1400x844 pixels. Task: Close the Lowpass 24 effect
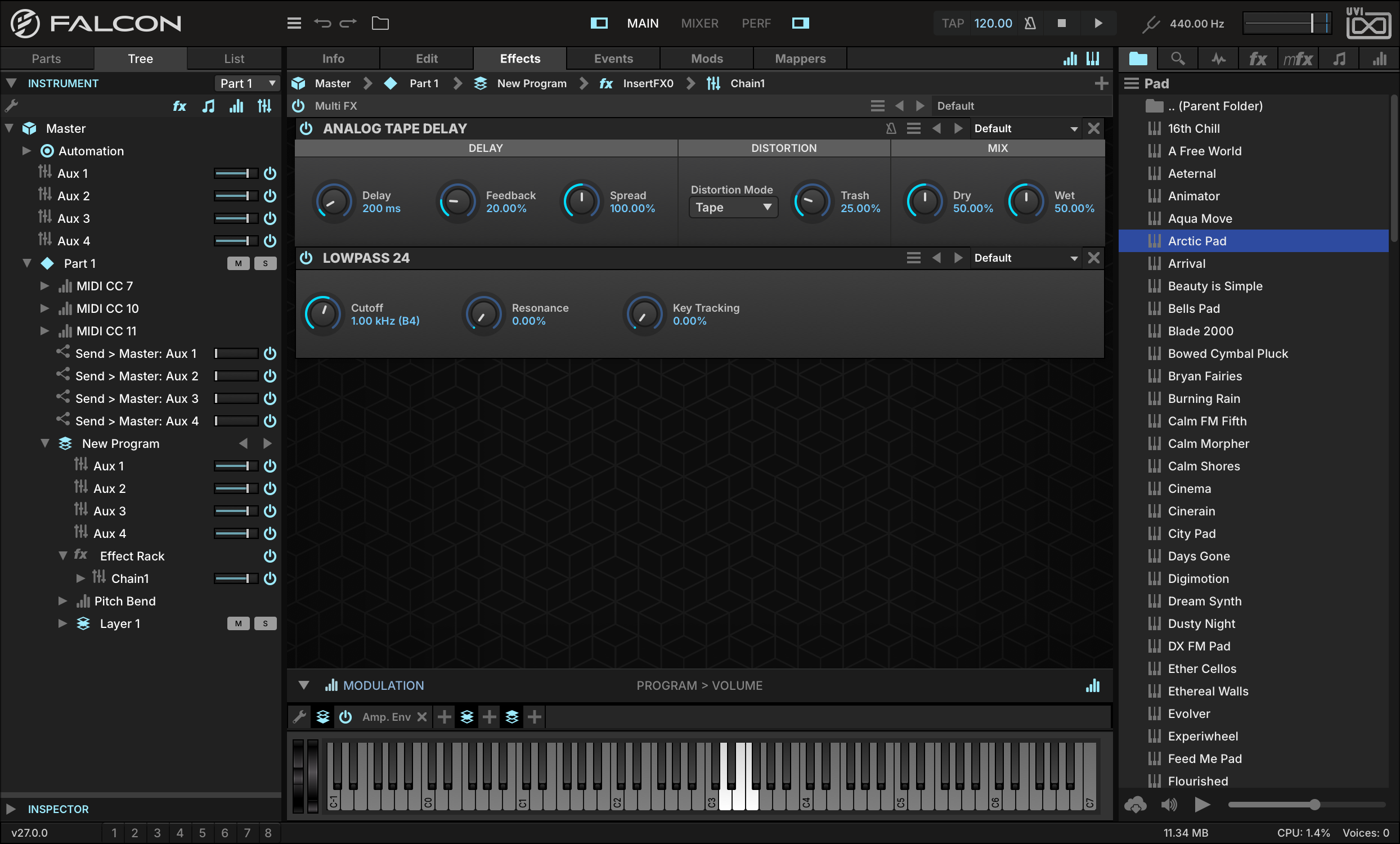tap(1094, 258)
